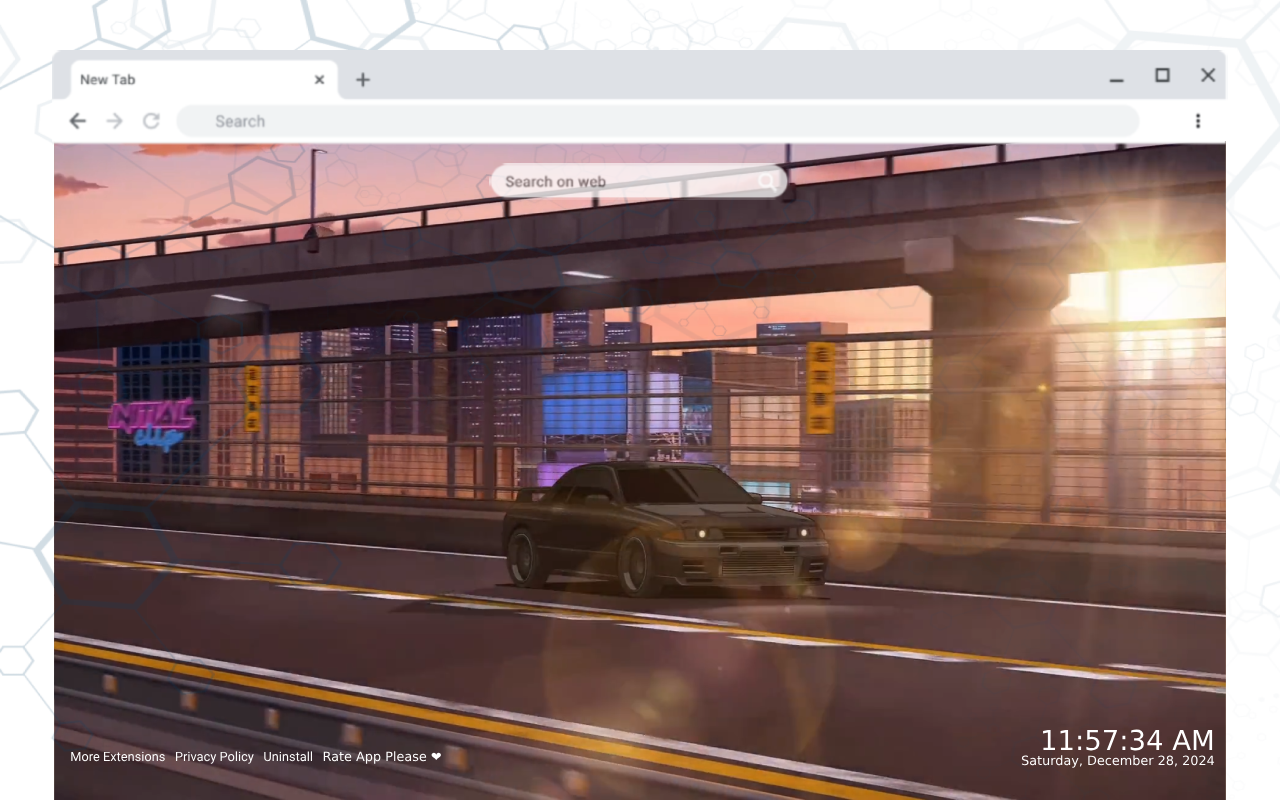Focus the browser address Search bar
This screenshot has height=800, width=1280.
[x=658, y=121]
